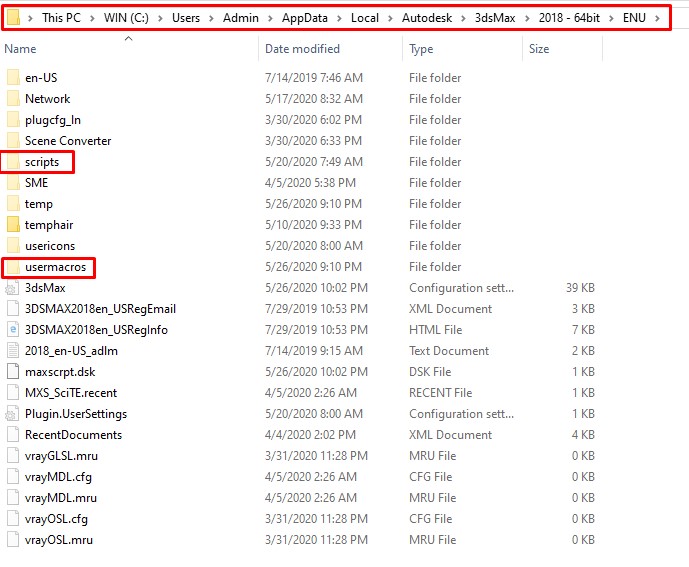Select the 3DSMAX2018en_USRegInfo HTML file icon
689x567 pixels.
(13, 330)
